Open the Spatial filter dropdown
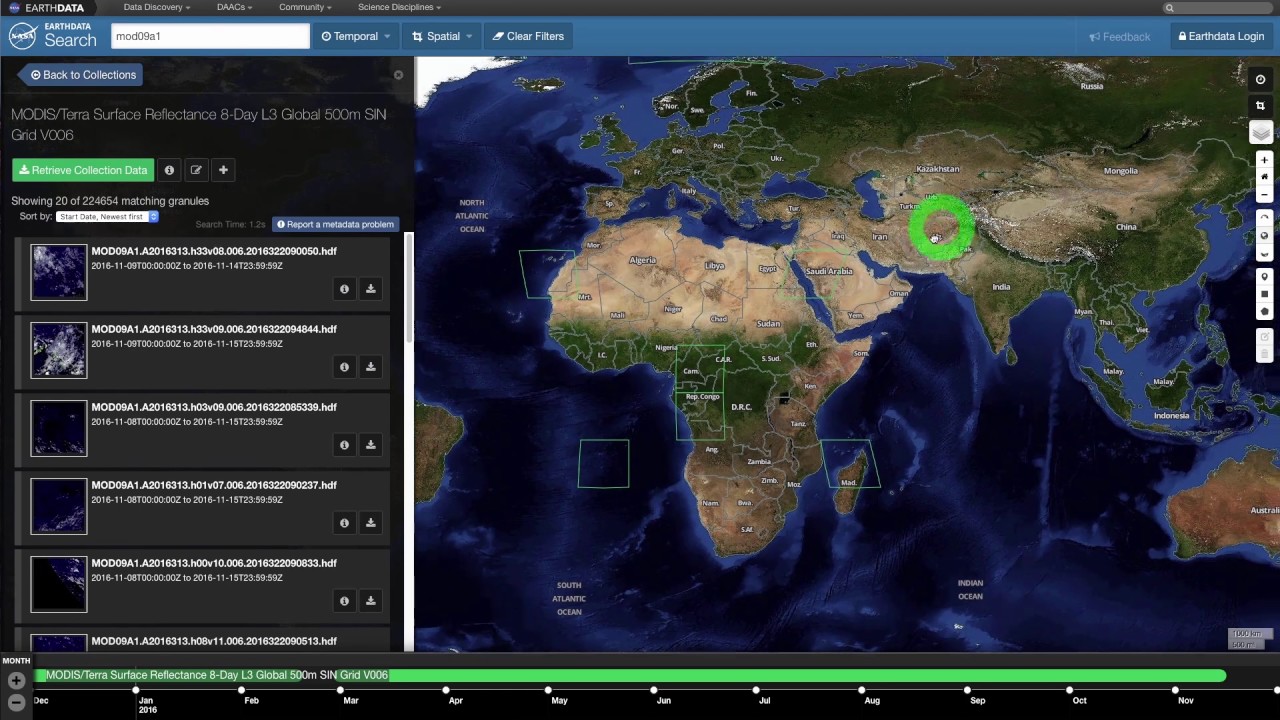The width and height of the screenshot is (1280, 720). pos(442,36)
